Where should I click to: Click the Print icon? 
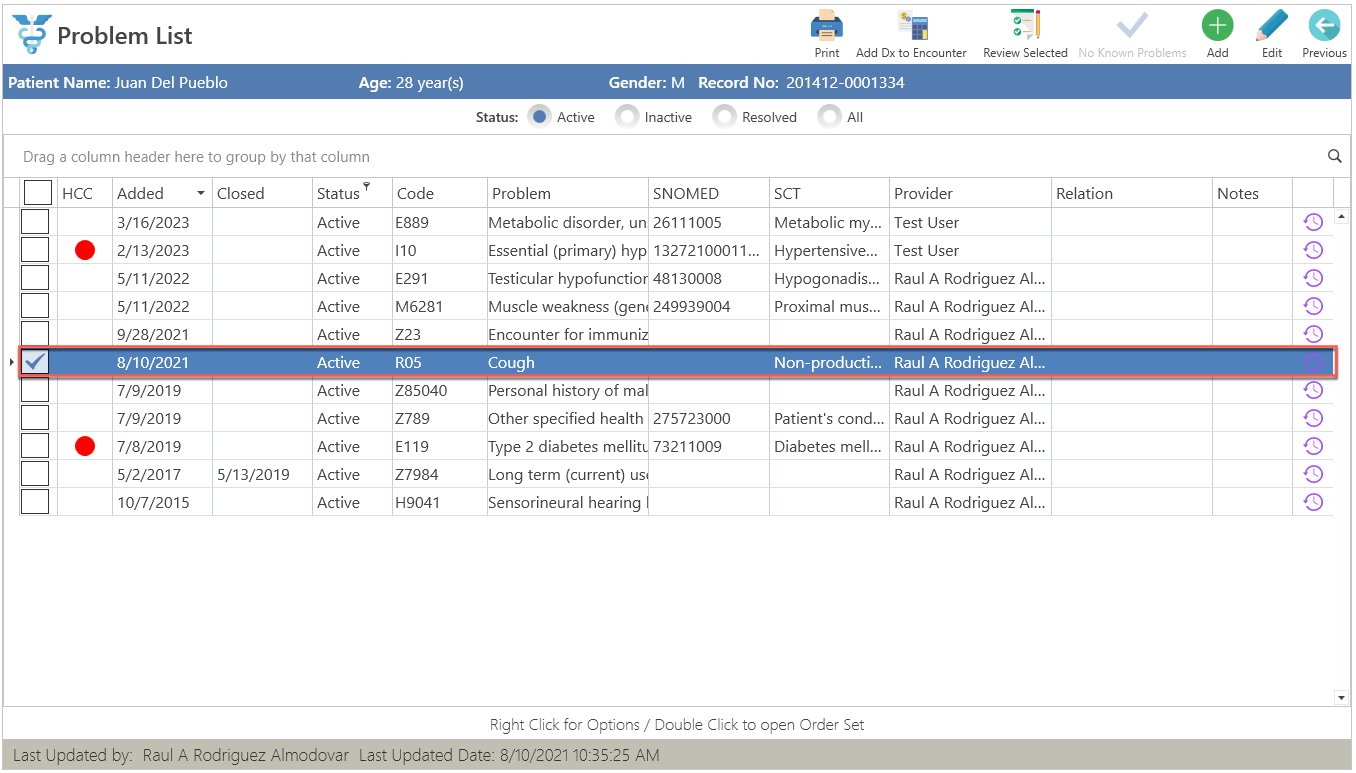pos(827,25)
